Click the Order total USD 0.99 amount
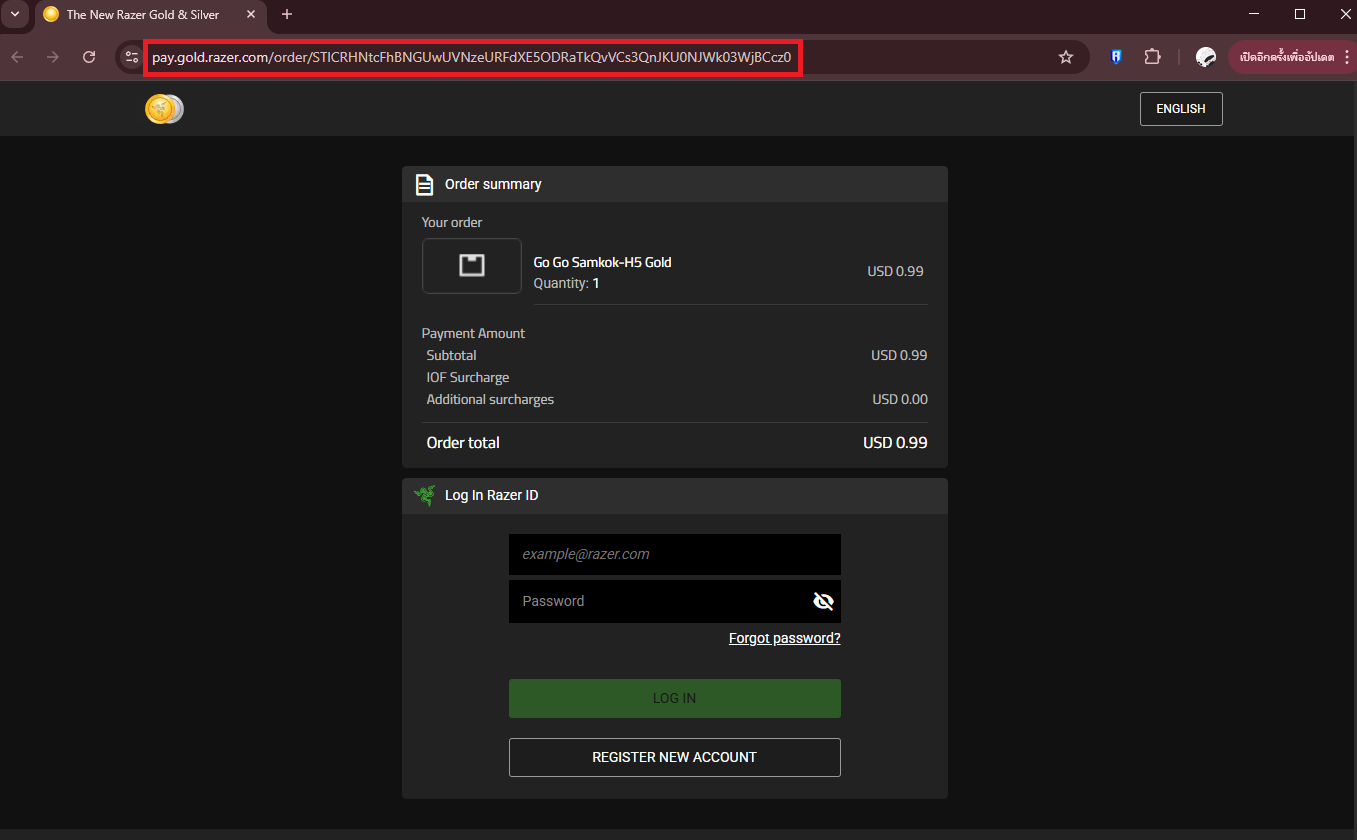Screen dimensions: 1357x840 tap(895, 442)
